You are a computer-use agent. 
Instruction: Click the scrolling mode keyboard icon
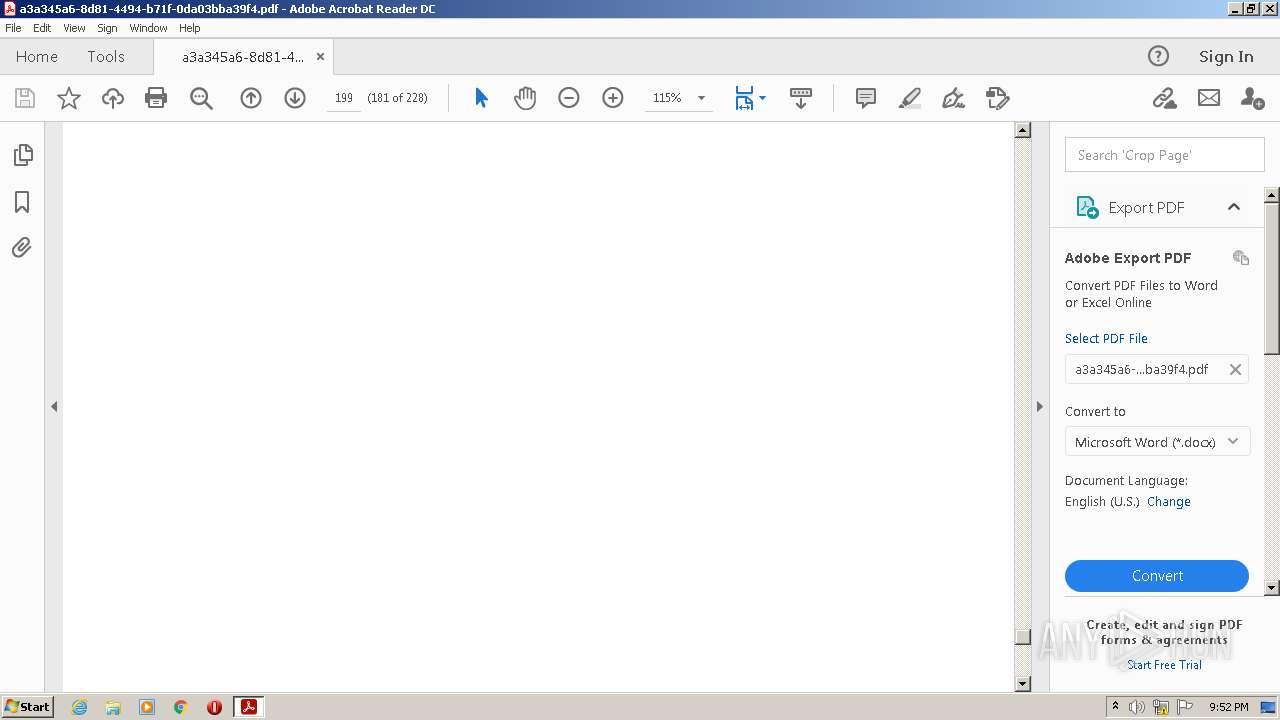tap(800, 98)
